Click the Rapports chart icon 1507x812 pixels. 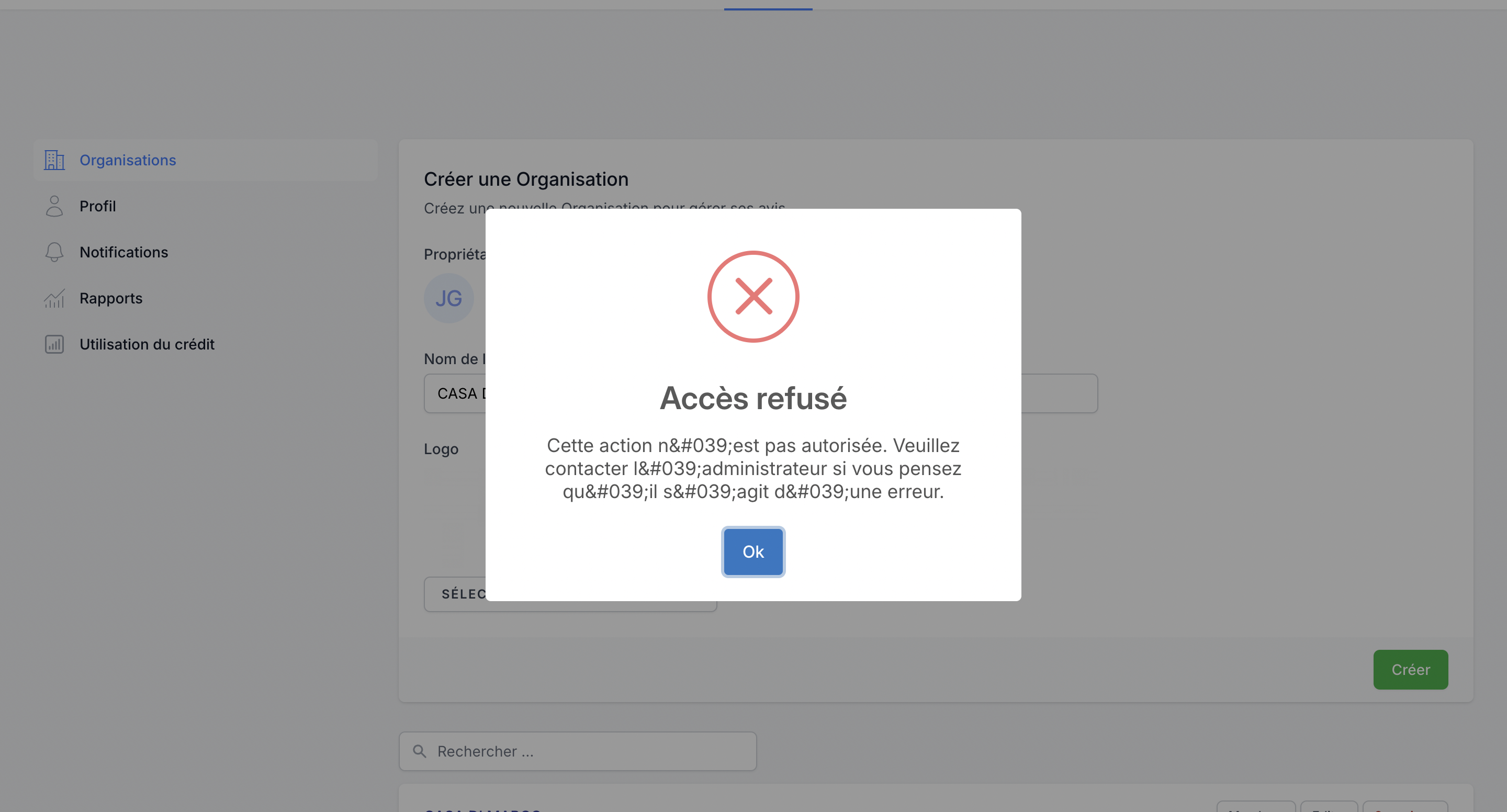point(54,298)
